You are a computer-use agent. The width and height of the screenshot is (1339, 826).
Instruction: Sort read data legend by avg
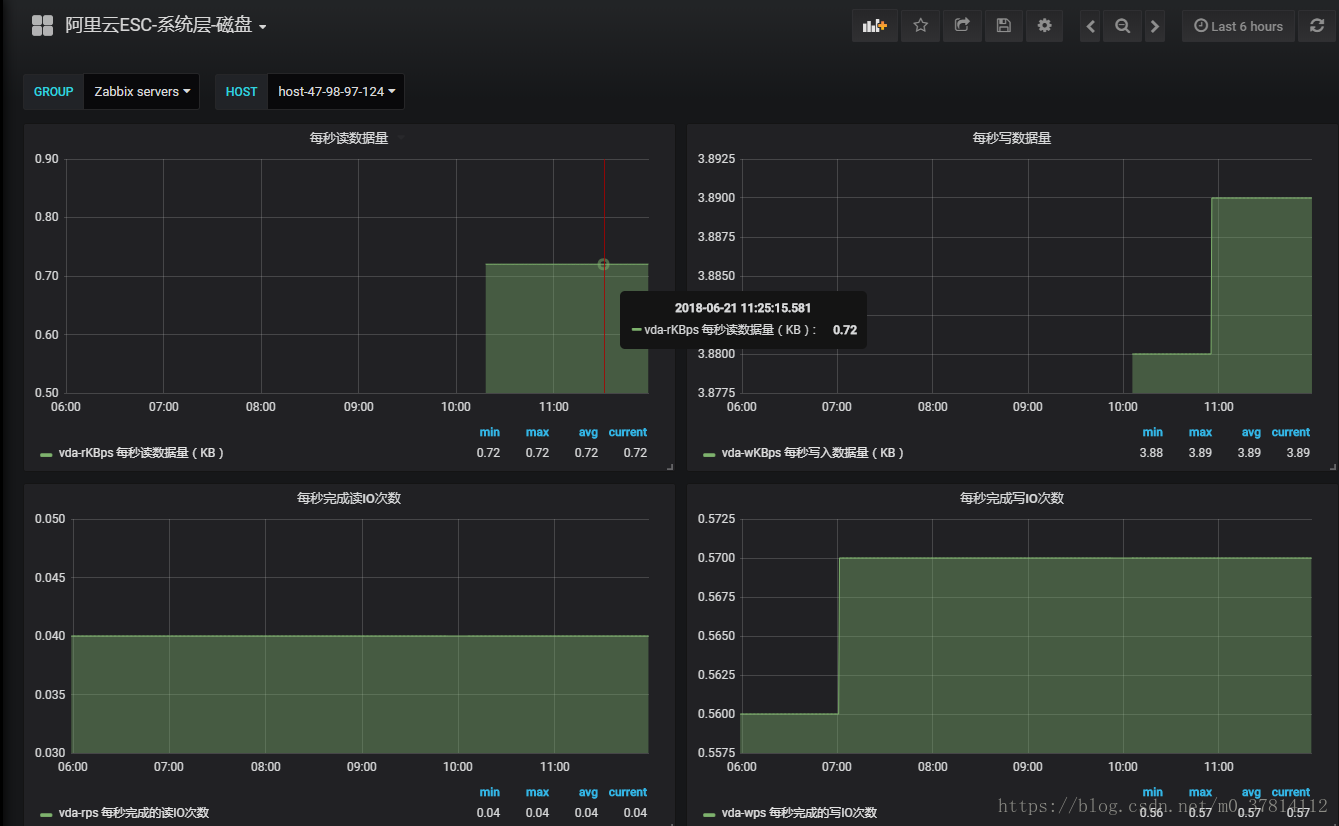(588, 432)
